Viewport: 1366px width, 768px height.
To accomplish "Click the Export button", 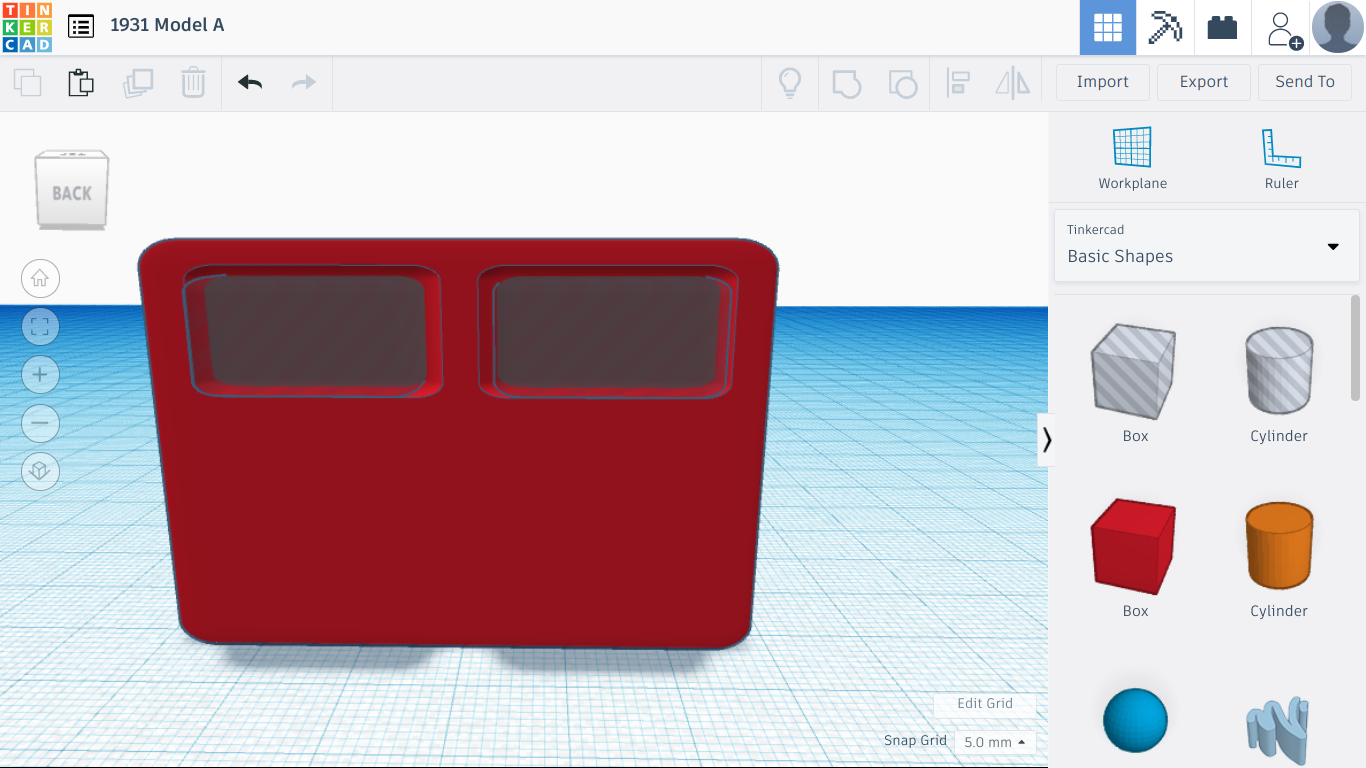I will point(1203,82).
